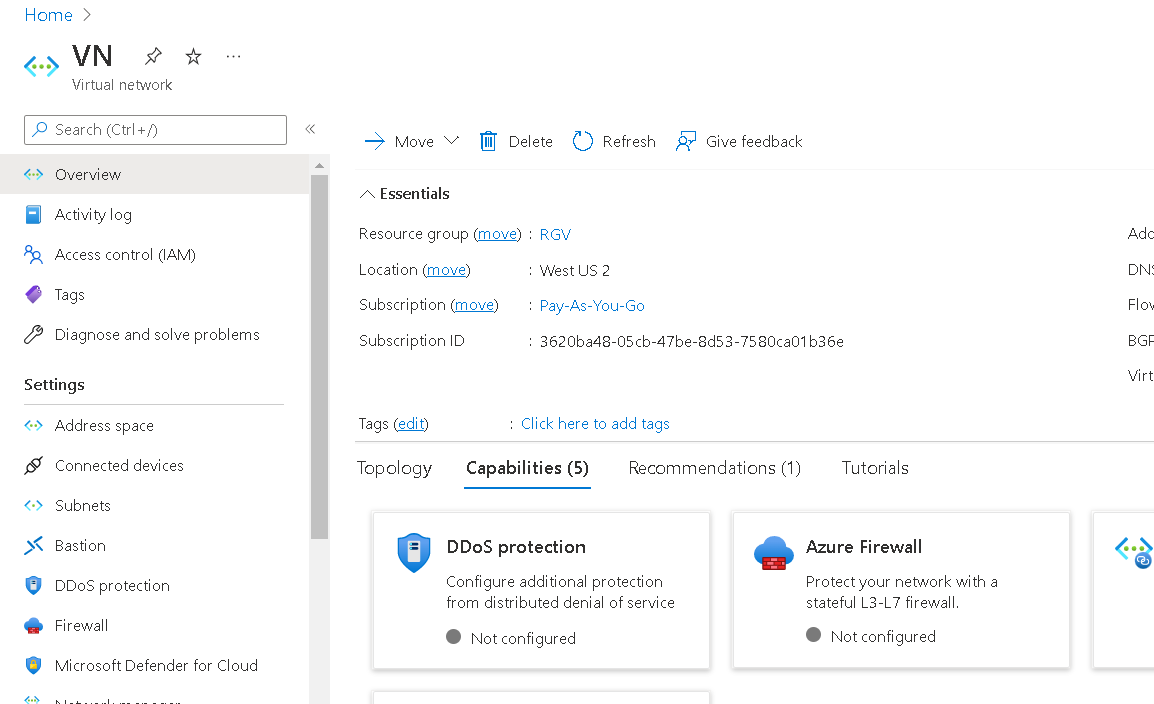Click the Bastion icon in sidebar
Viewport: 1154px width, 704px height.
[33, 545]
